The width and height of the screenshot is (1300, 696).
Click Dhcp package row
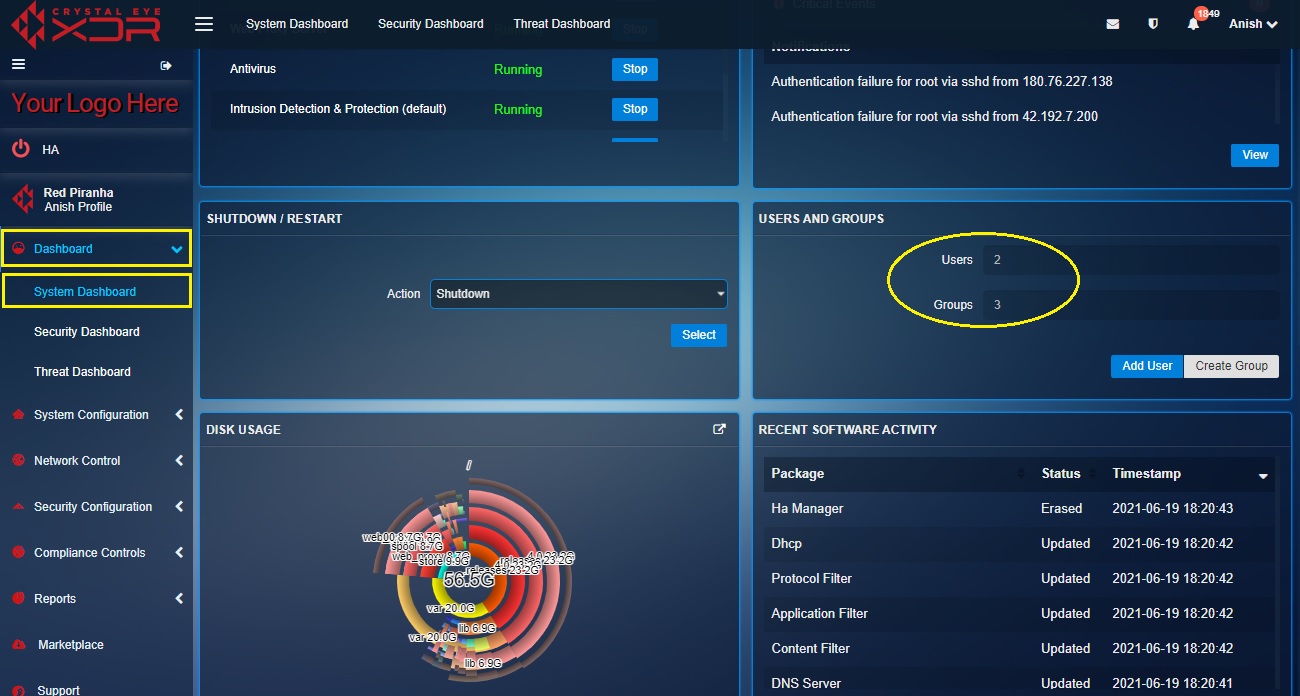[x=1020, y=543]
